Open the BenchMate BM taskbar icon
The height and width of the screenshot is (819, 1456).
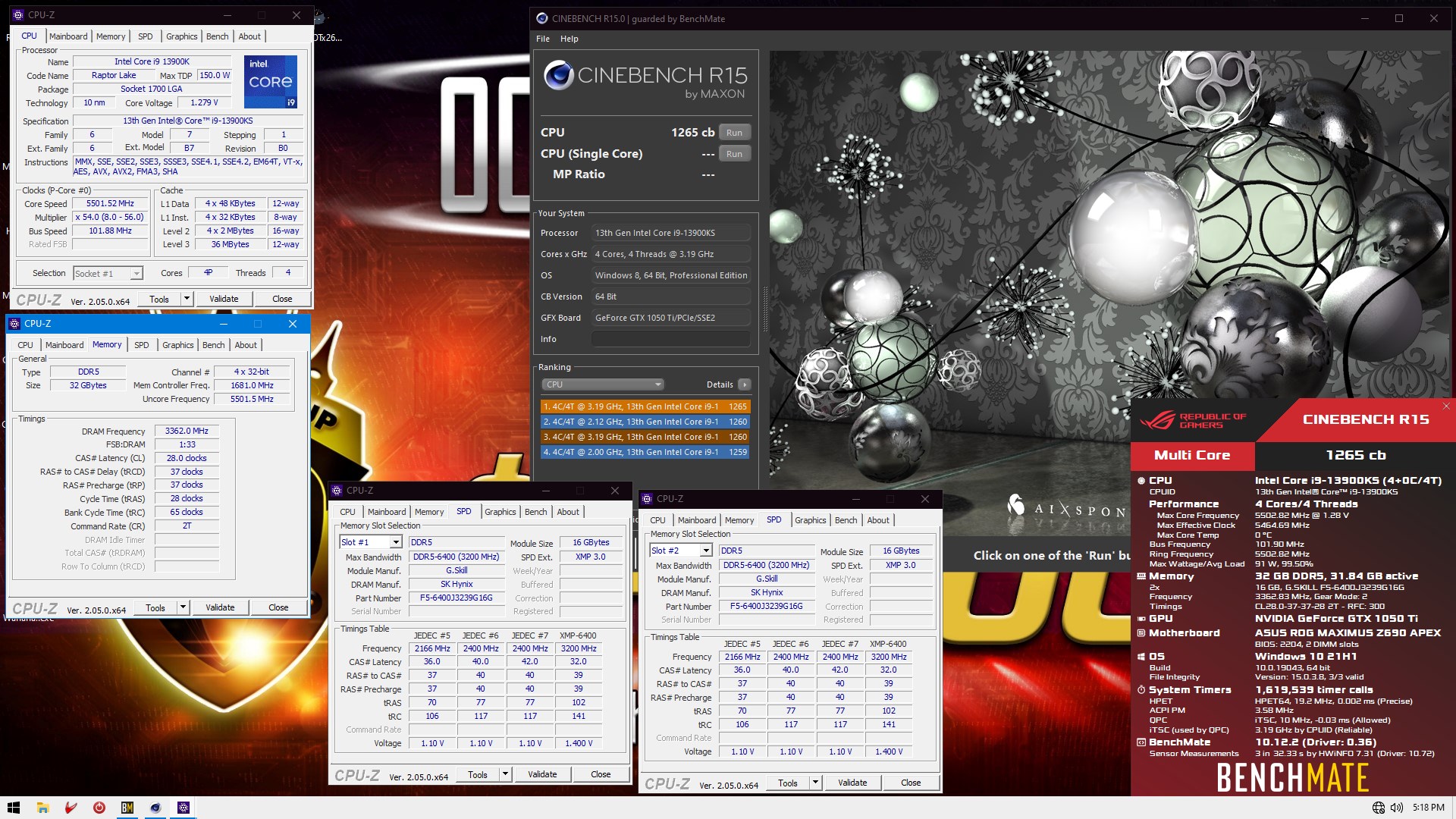127,808
